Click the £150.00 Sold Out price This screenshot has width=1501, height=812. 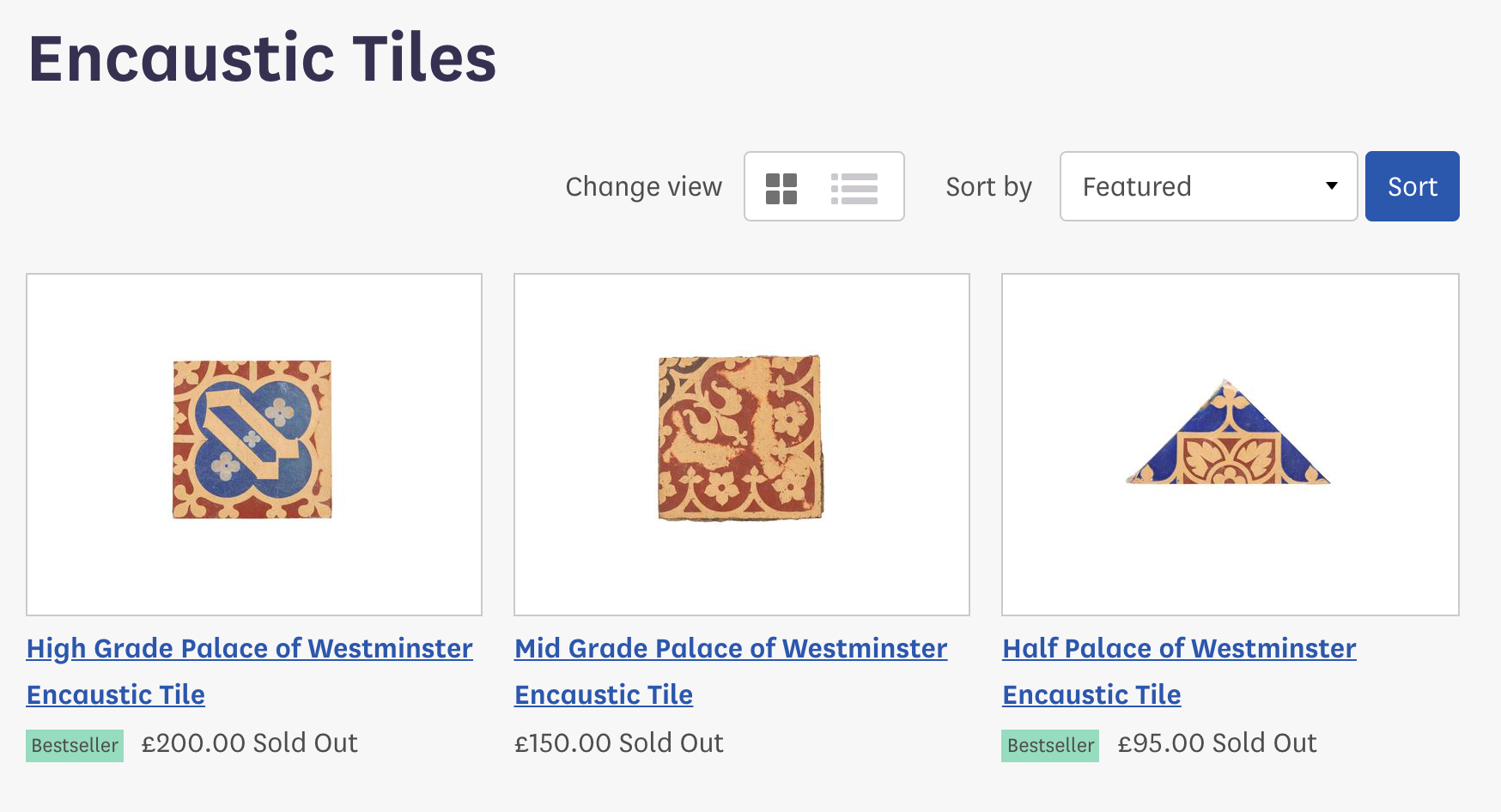pos(618,743)
